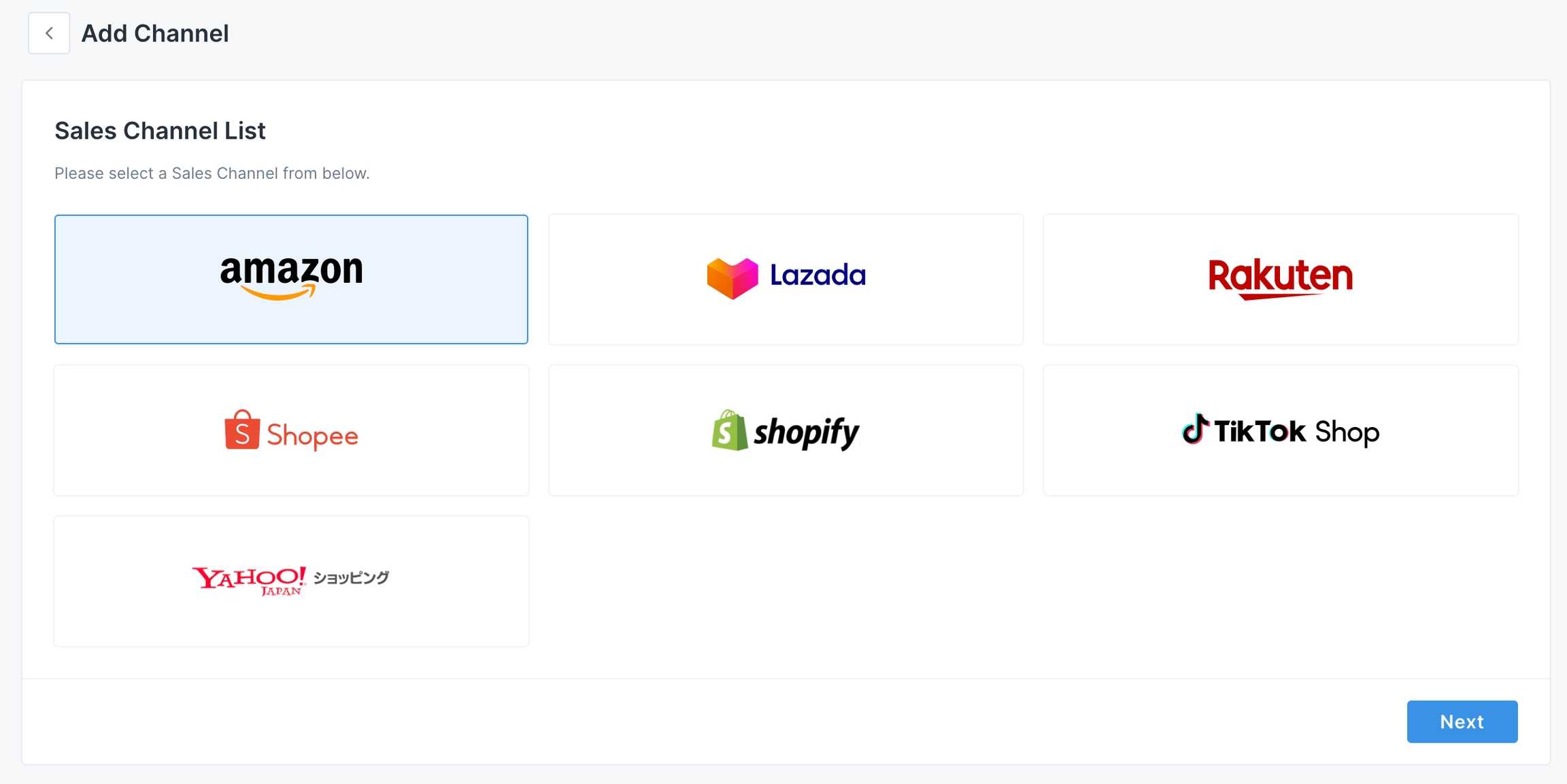The image size is (1567, 784).
Task: Click the Japanese shopping text beside Yahoo
Action: pyautogui.click(x=351, y=578)
